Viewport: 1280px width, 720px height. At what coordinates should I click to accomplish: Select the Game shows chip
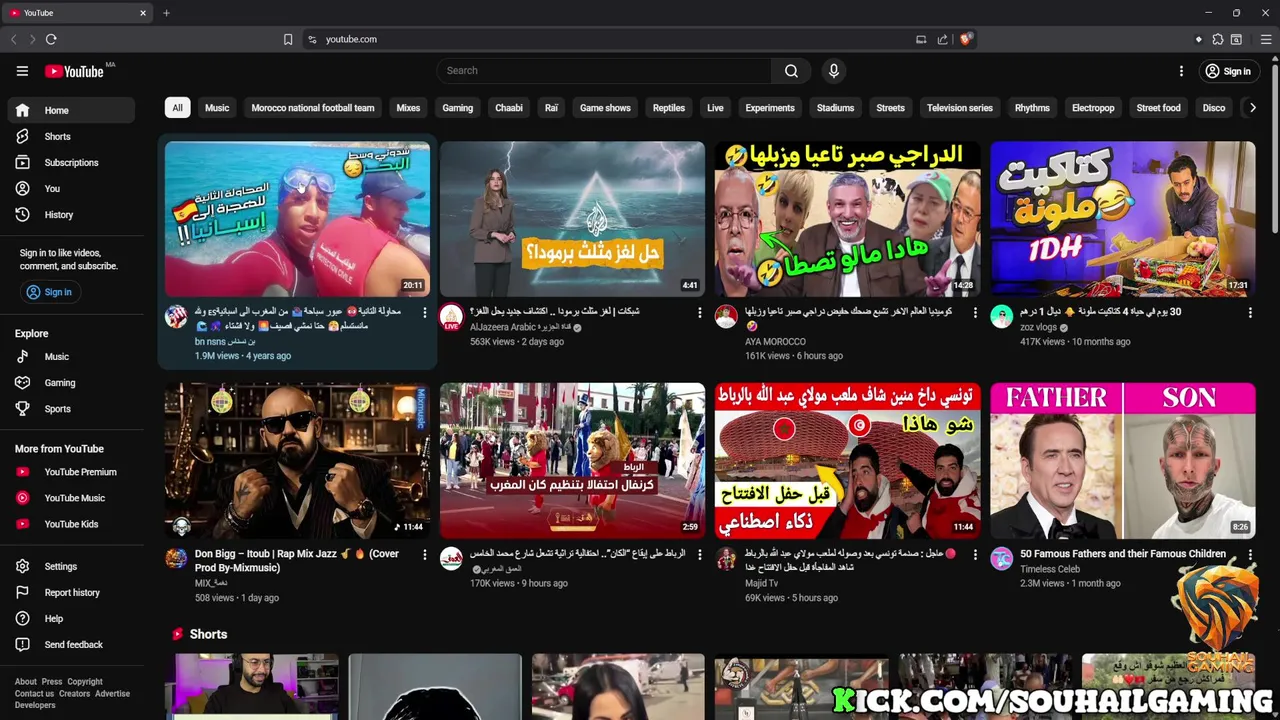point(605,108)
